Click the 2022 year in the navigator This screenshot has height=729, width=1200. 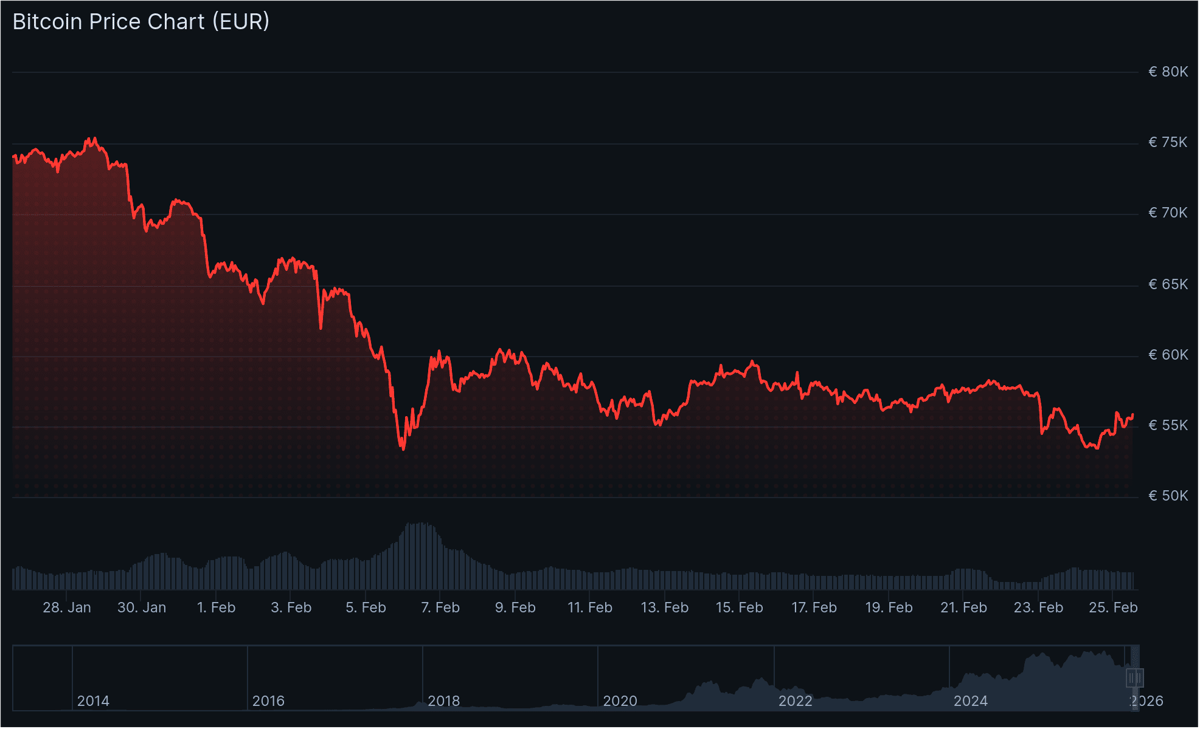(795, 701)
